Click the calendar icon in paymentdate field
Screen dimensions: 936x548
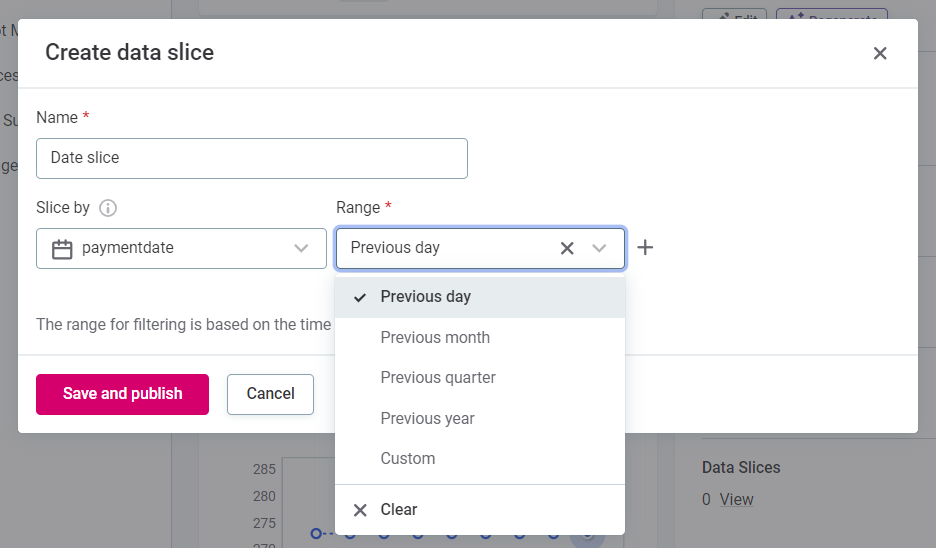[62, 249]
